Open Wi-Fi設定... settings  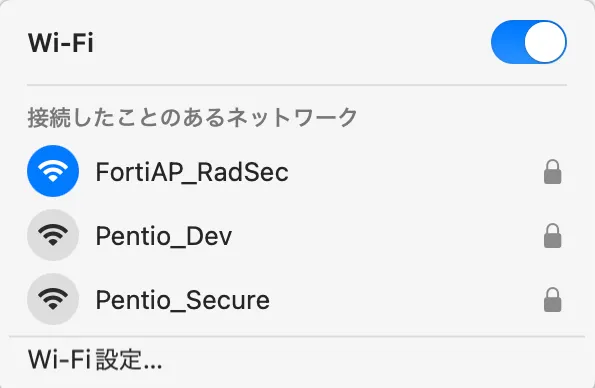click(x=95, y=360)
